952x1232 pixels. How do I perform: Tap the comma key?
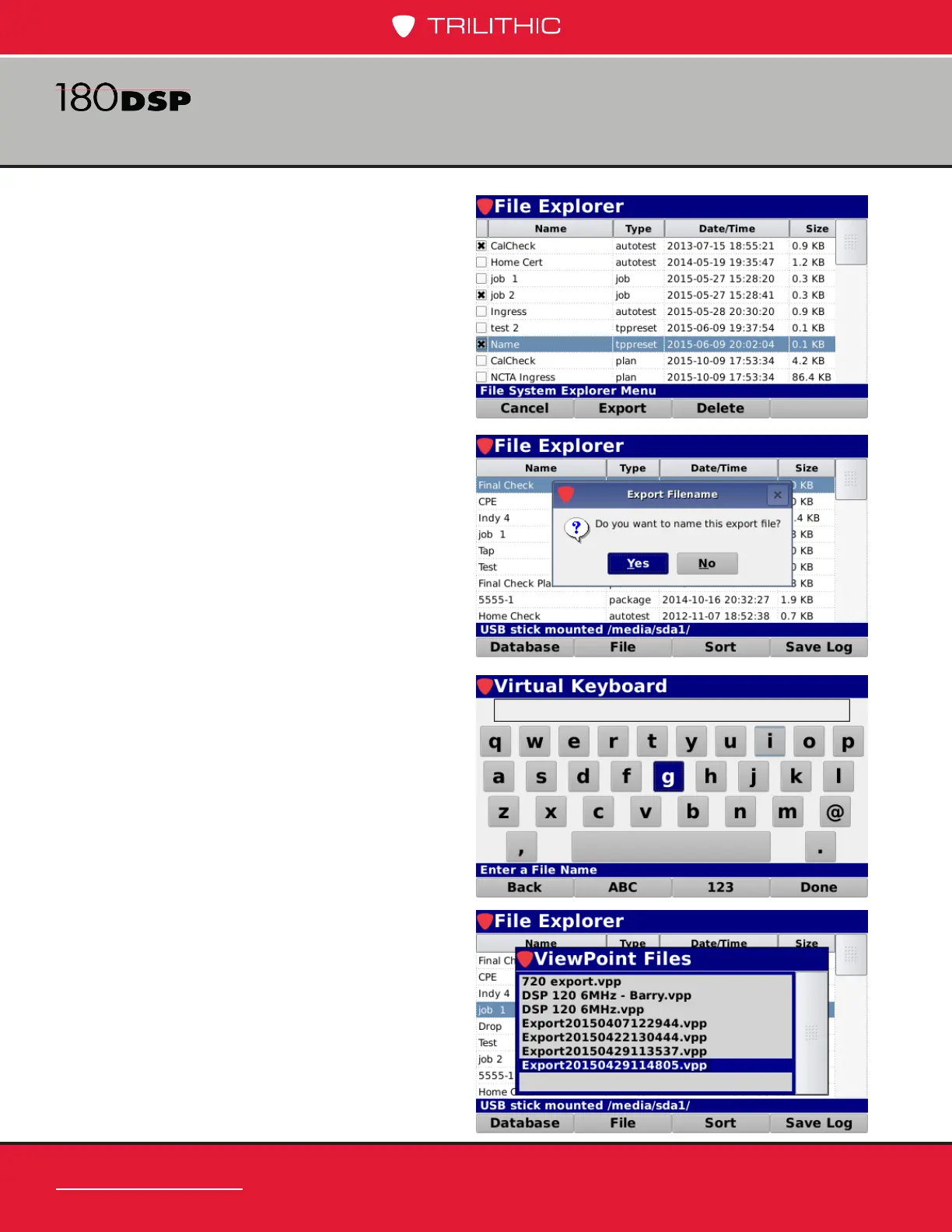521,846
